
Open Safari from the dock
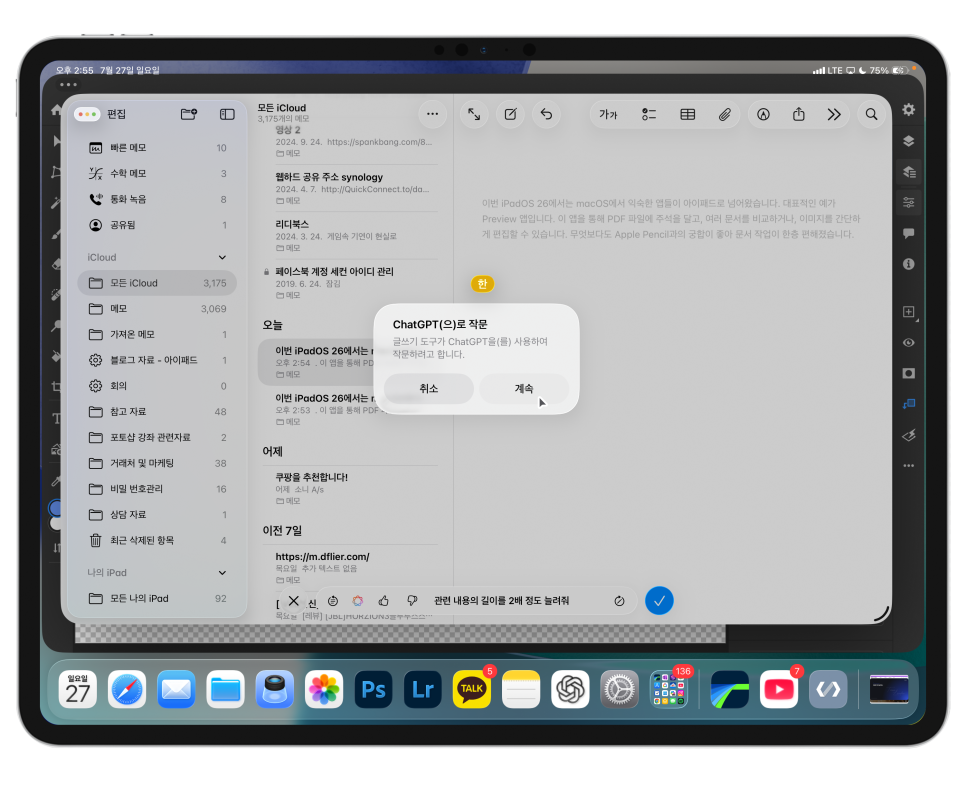pyautogui.click(x=127, y=689)
